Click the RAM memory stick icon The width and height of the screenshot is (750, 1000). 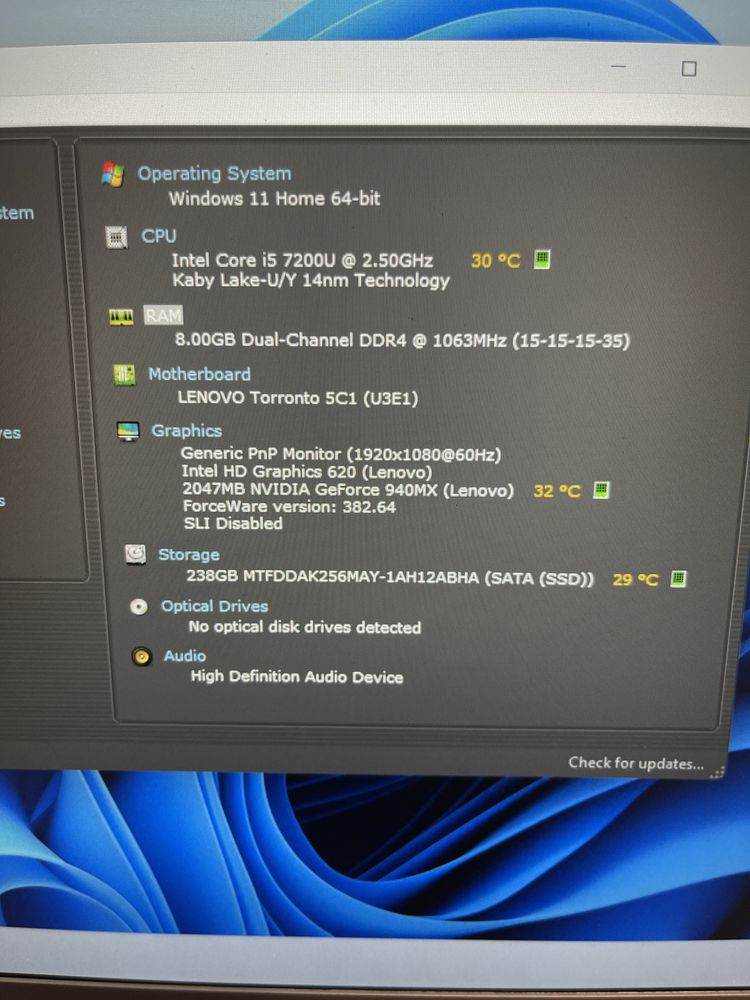pyautogui.click(x=121, y=316)
